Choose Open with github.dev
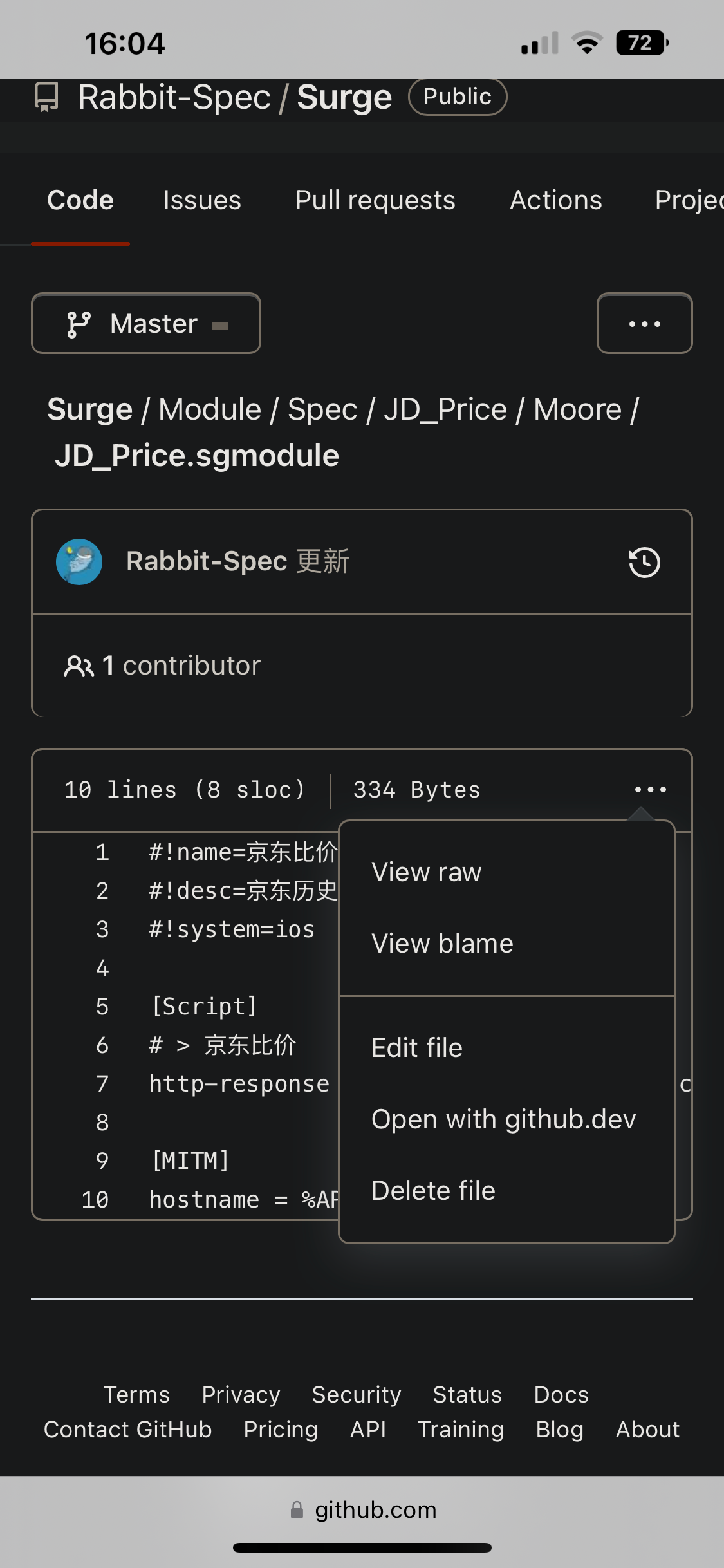The image size is (724, 1568). (503, 1119)
